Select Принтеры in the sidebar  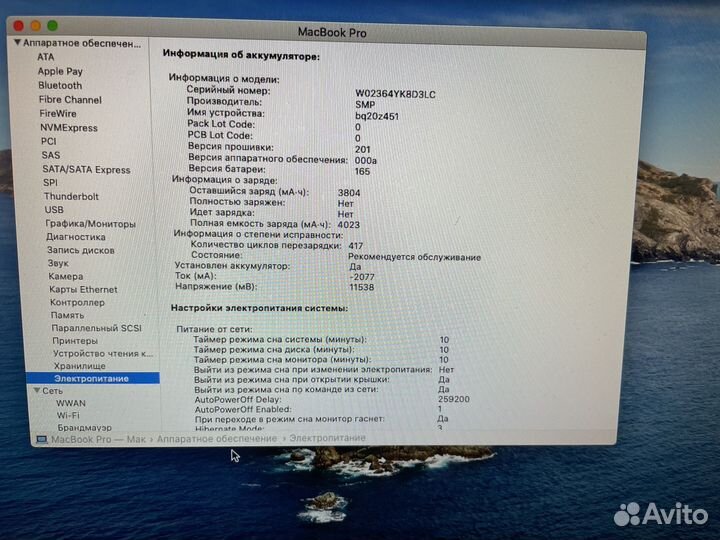coord(75,341)
